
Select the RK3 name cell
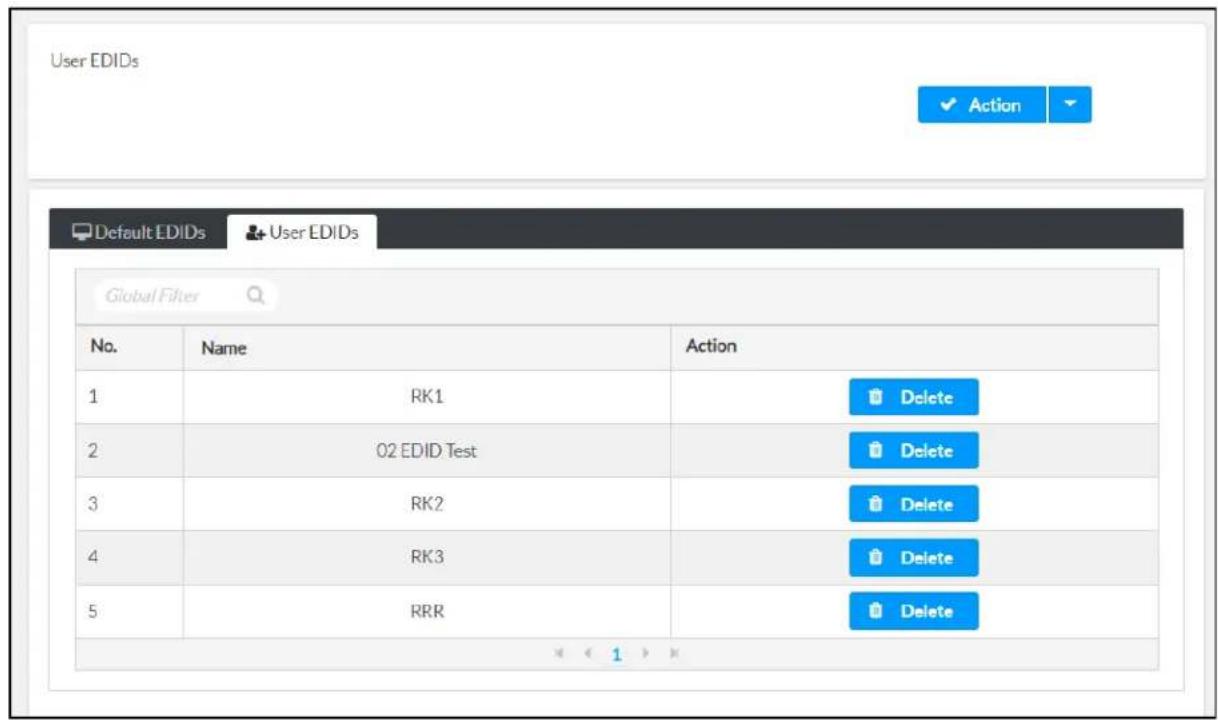tap(427, 558)
